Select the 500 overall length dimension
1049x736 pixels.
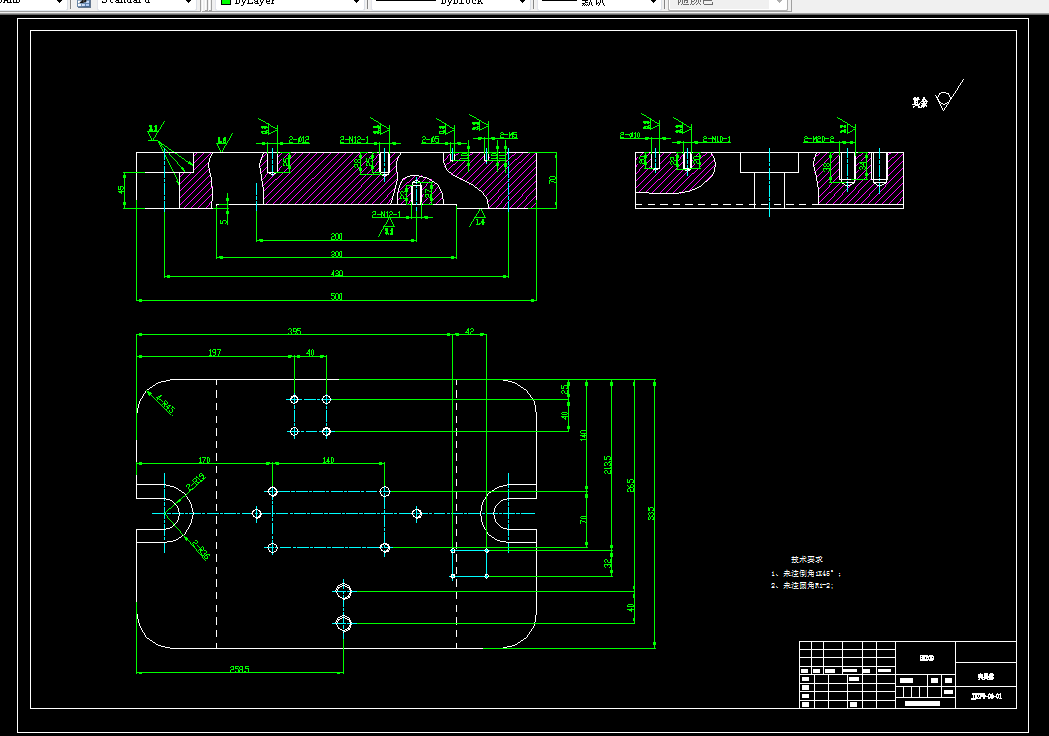point(337,296)
